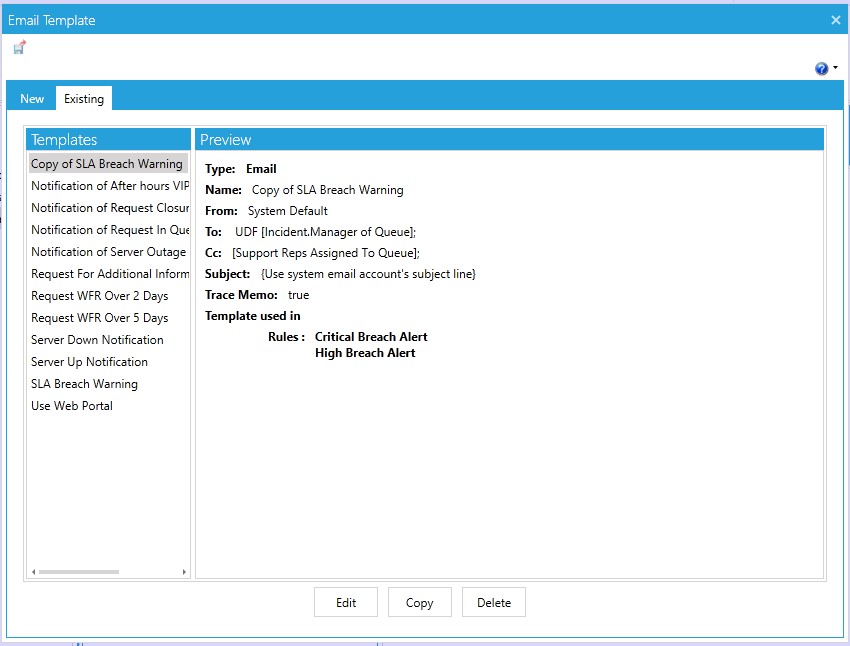
Task: Click Support Reps Assigned To Queue Cc value
Action: 326,253
